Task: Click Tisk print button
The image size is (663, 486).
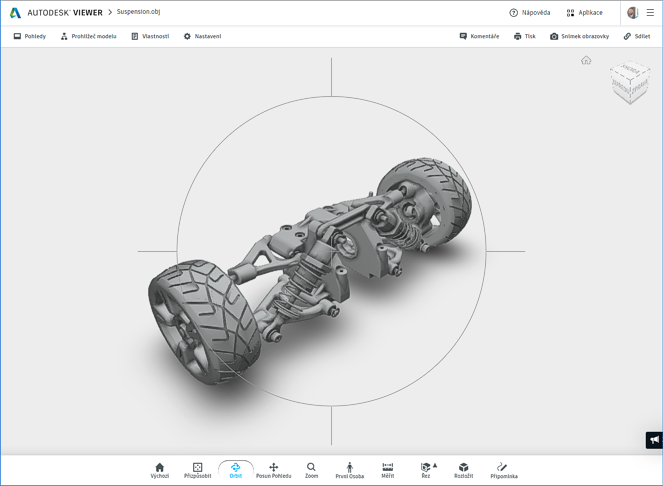Action: tap(524, 36)
